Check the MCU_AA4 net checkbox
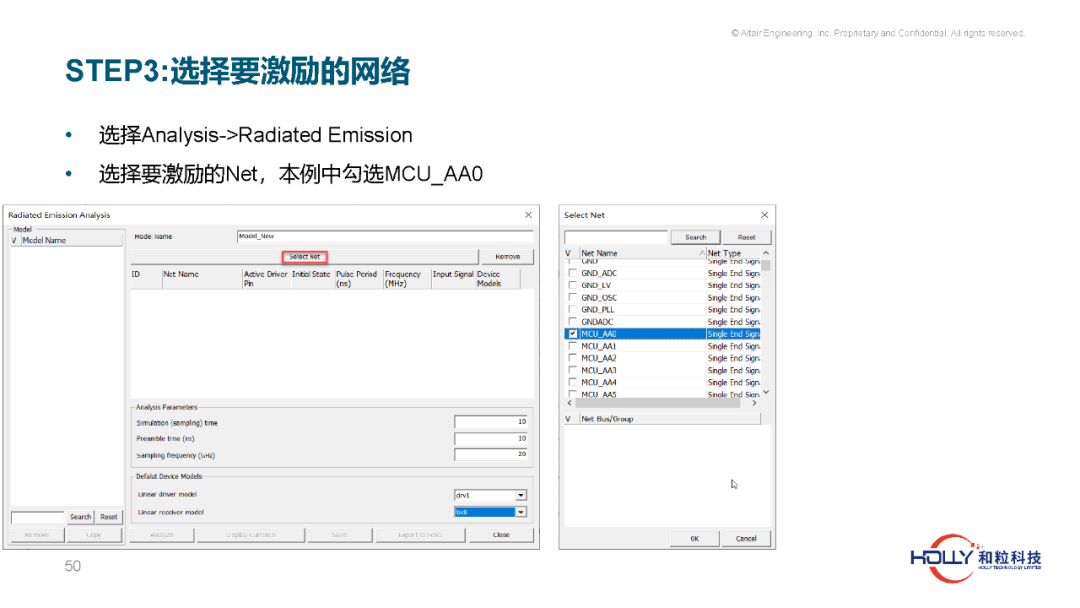The image size is (1080, 608). [572, 382]
